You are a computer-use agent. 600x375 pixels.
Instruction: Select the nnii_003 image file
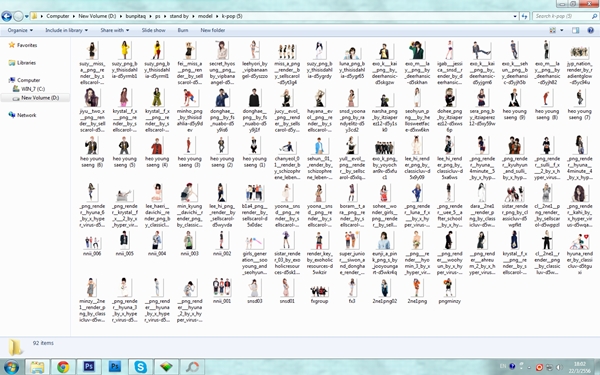[189, 244]
